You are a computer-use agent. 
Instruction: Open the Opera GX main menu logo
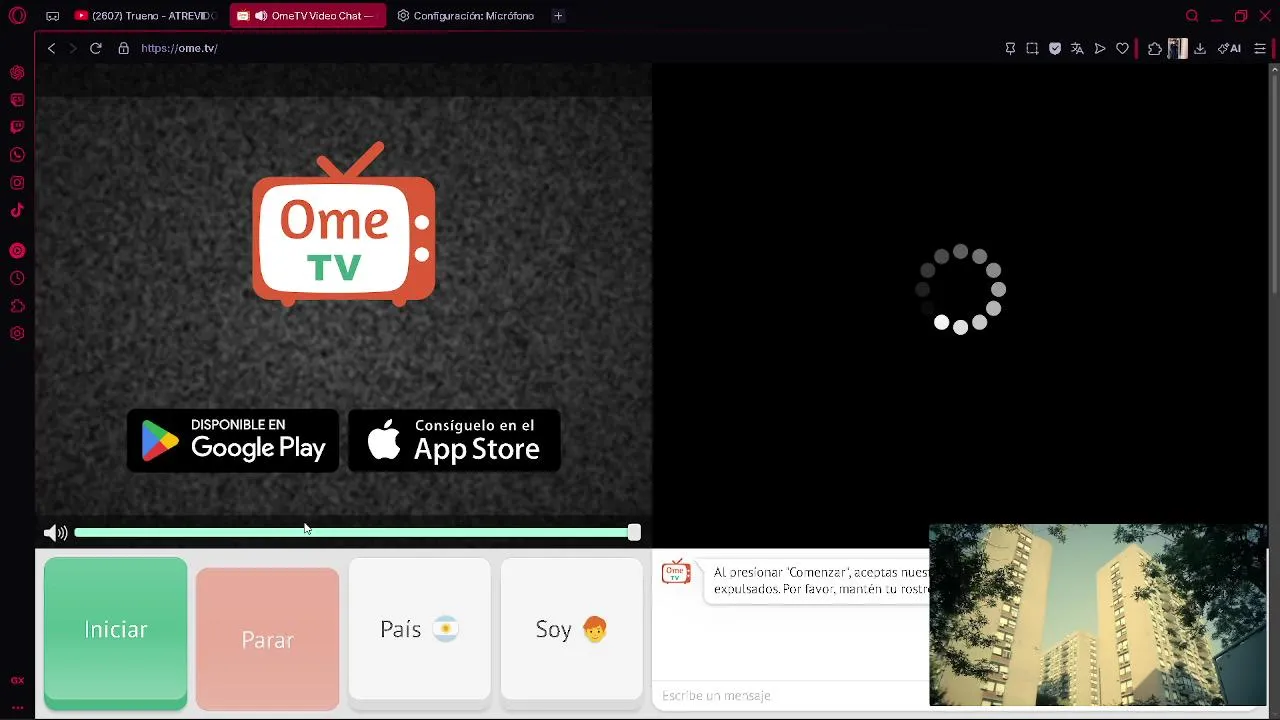coord(17,16)
